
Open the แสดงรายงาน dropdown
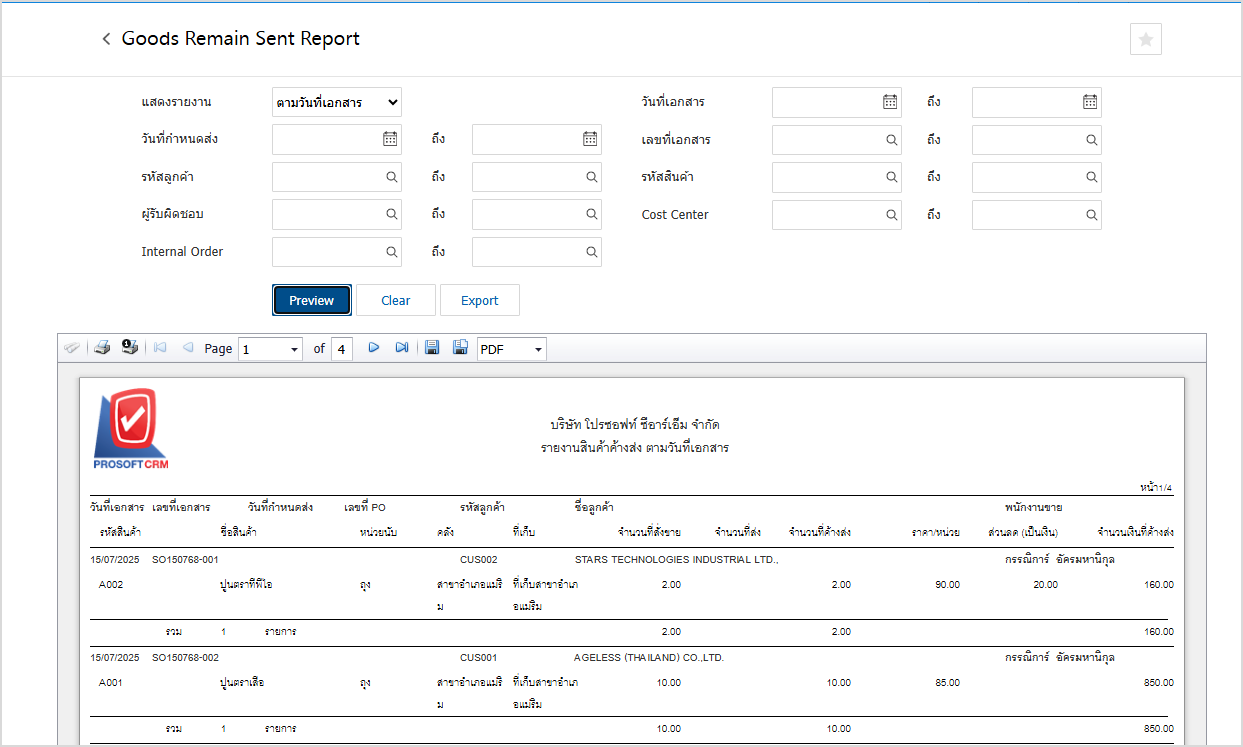click(x=337, y=102)
